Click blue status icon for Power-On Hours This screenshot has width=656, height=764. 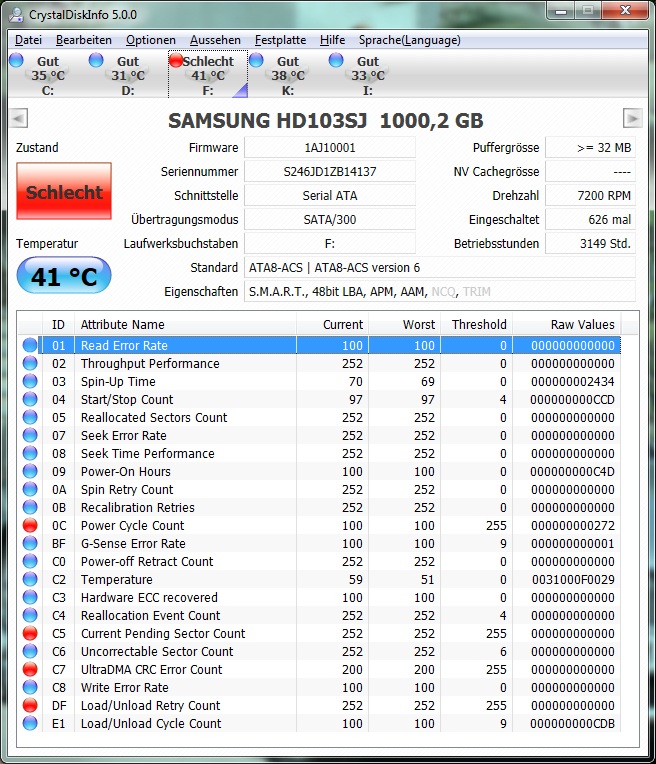(x=30, y=471)
